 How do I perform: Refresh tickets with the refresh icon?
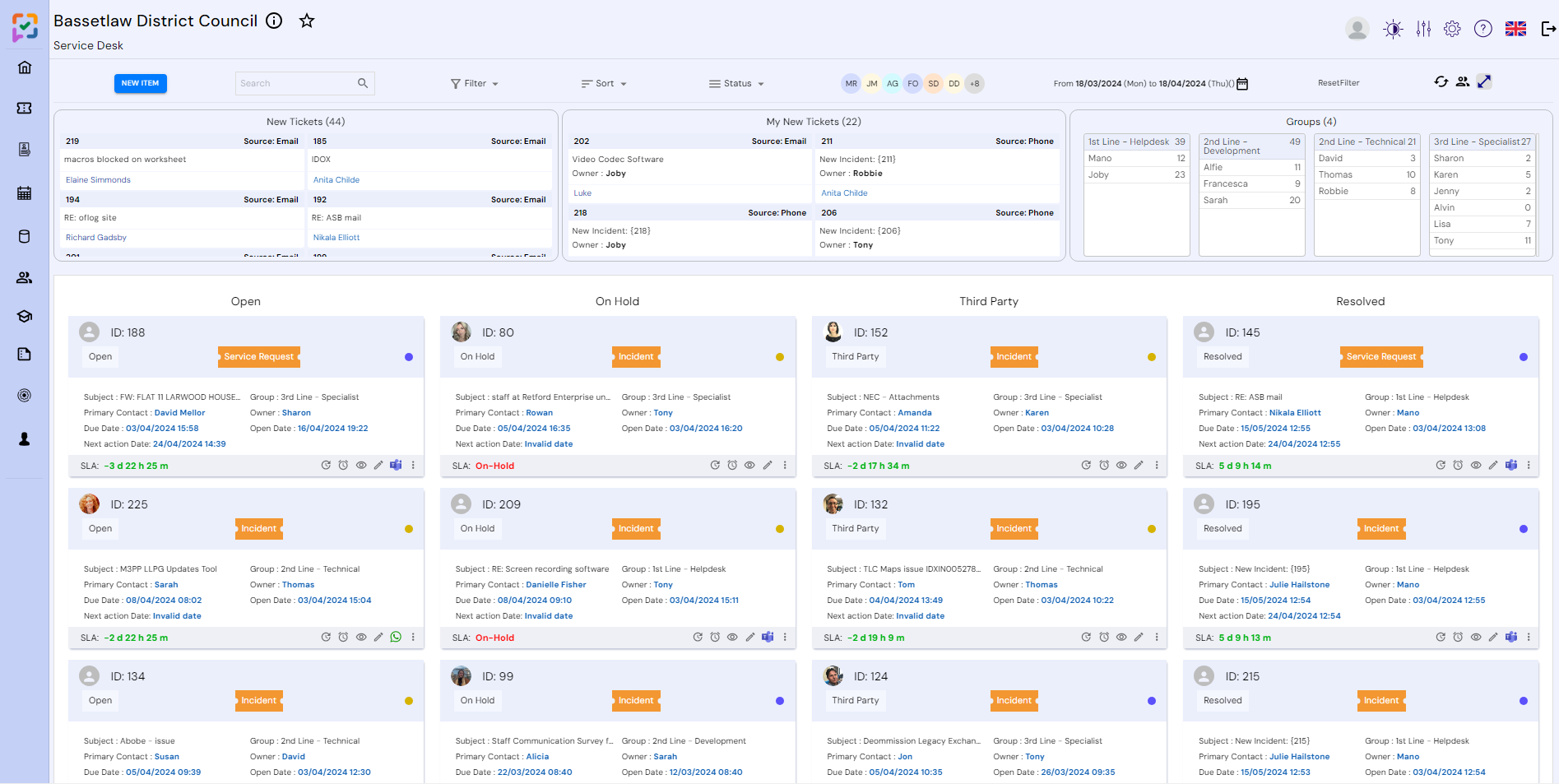(x=1441, y=81)
